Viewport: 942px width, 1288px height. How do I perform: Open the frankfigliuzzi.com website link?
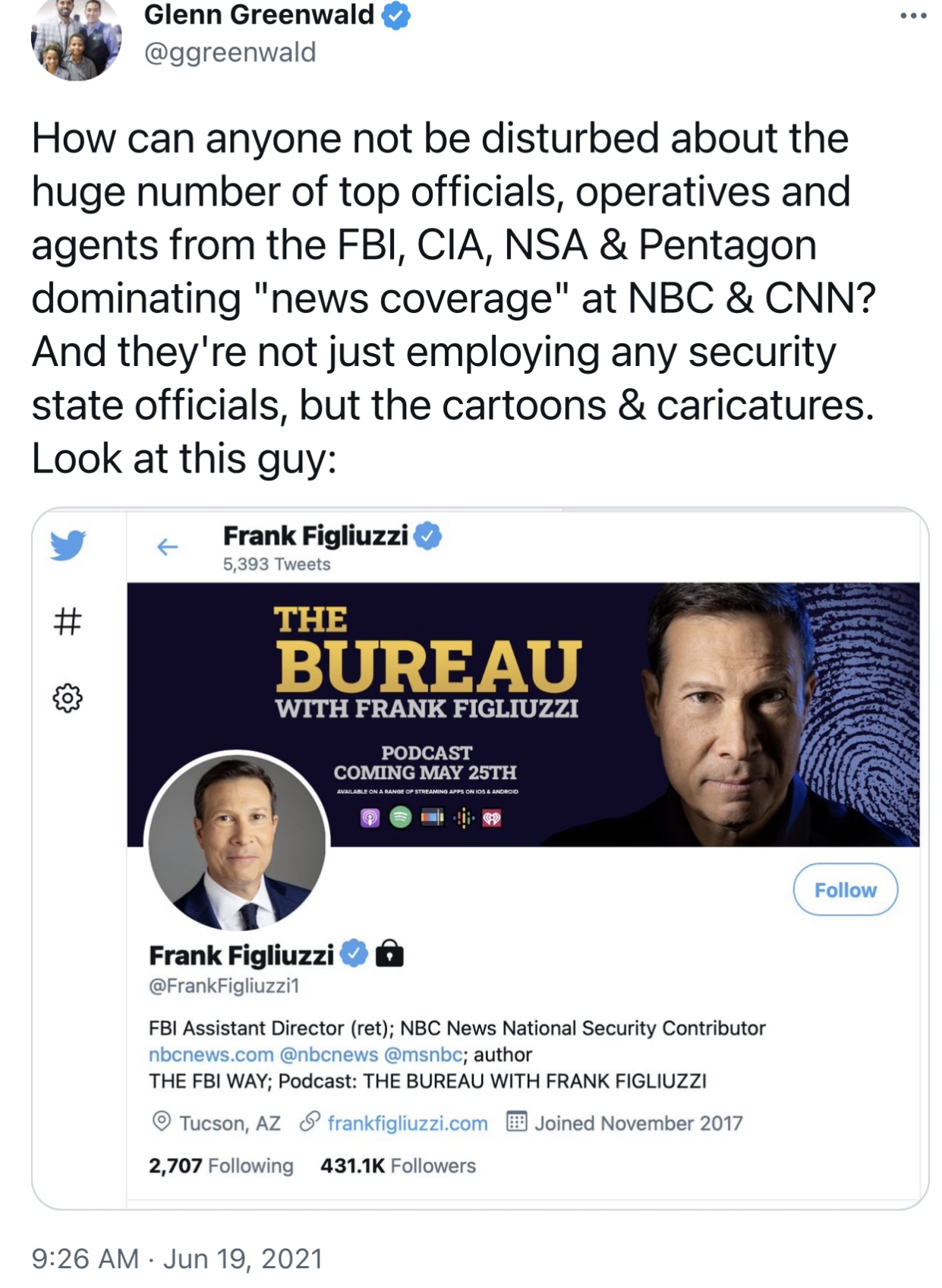click(408, 1123)
